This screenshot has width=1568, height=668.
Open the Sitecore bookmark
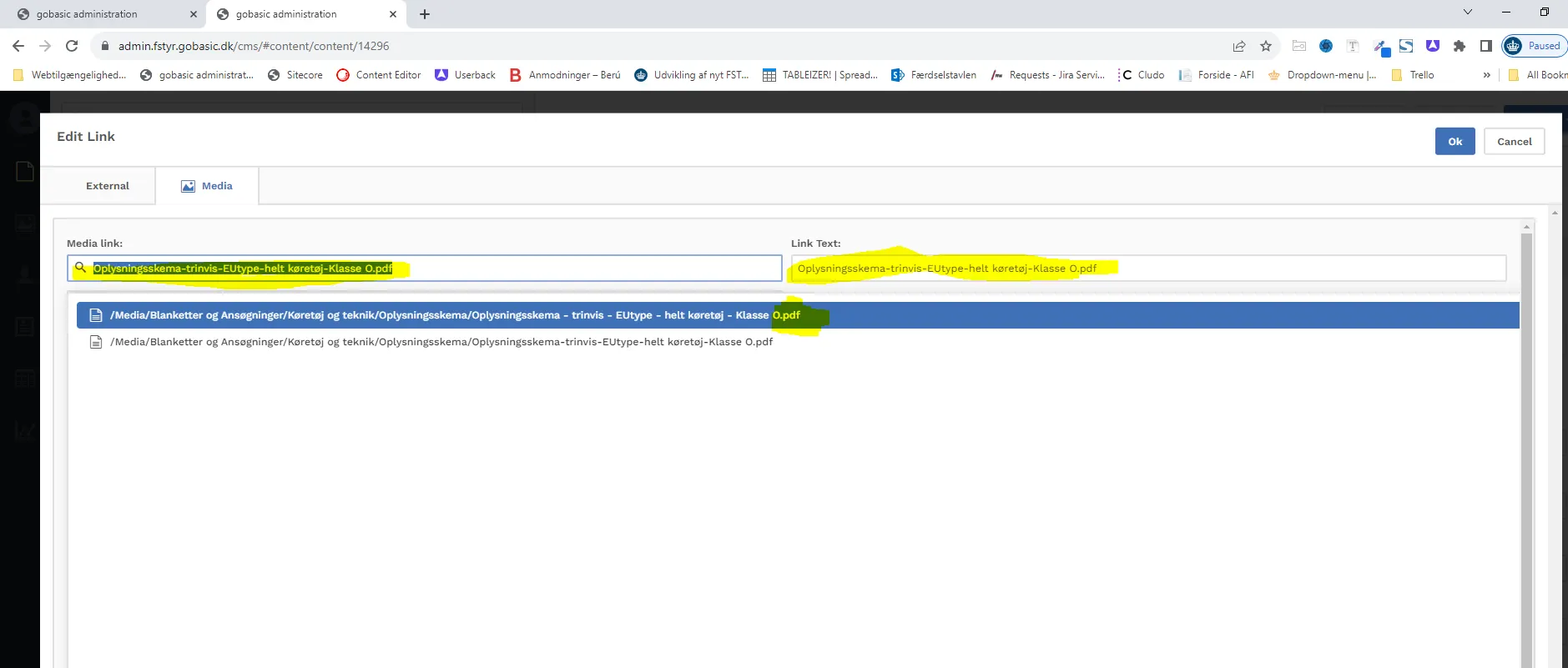[295, 75]
